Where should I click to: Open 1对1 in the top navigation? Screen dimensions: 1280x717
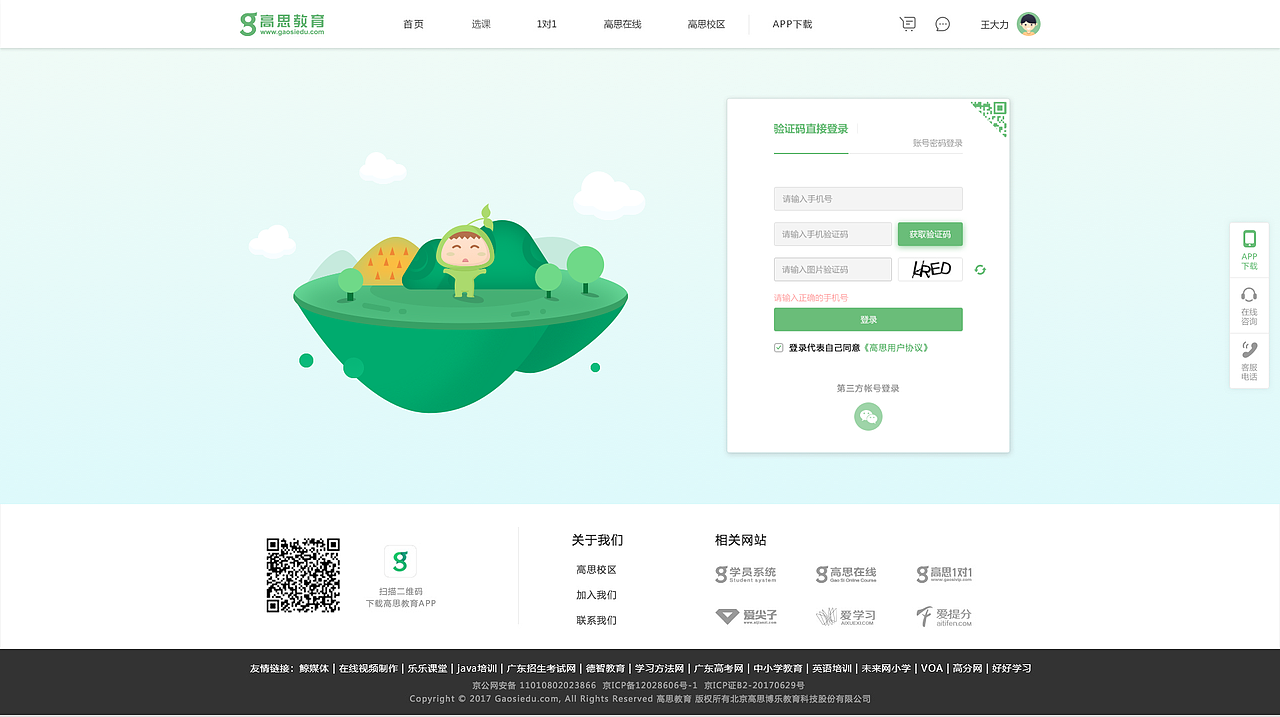pos(546,24)
